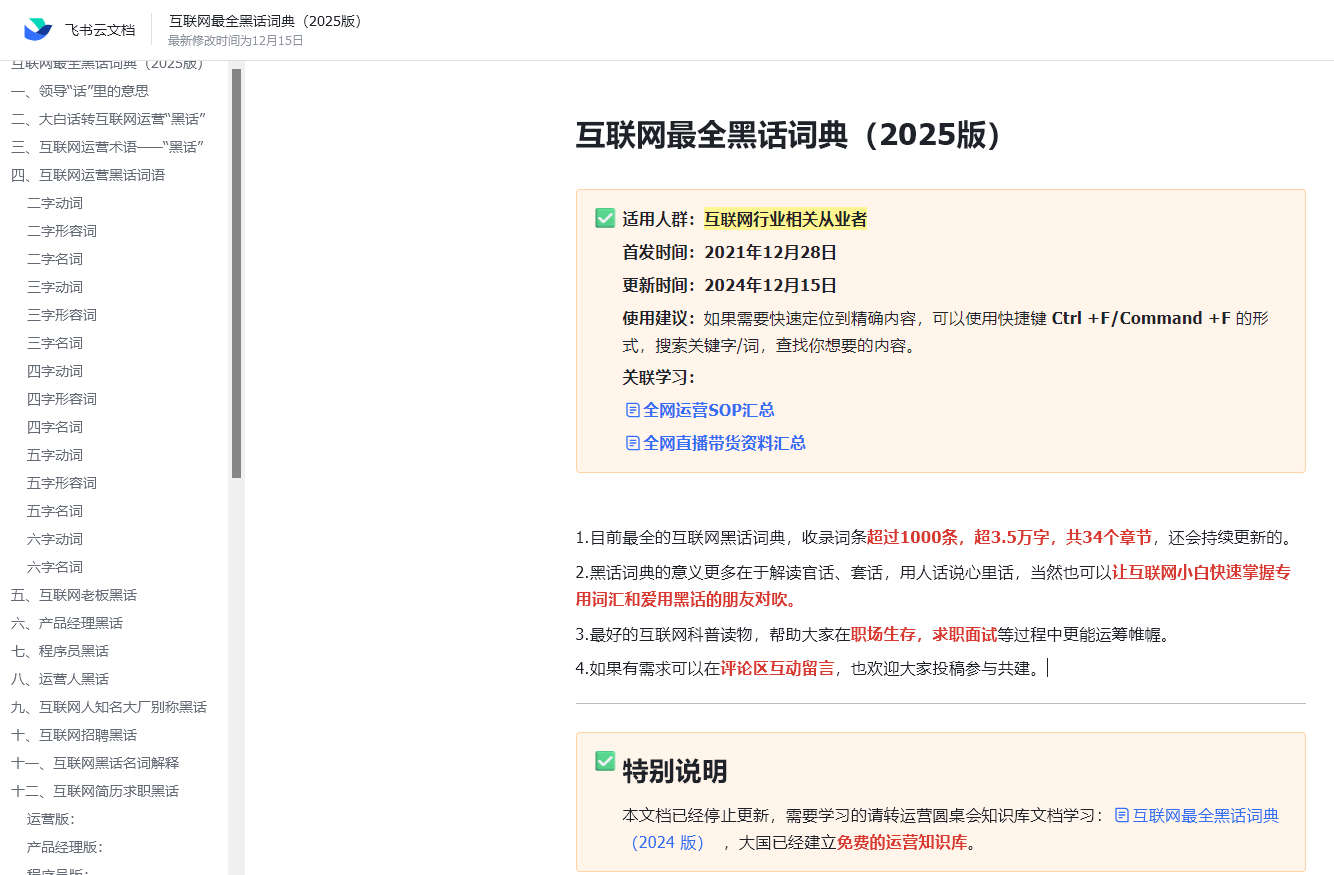
Task: Go to 四、互联网运营黑话词语 outline section
Action: coord(88,175)
